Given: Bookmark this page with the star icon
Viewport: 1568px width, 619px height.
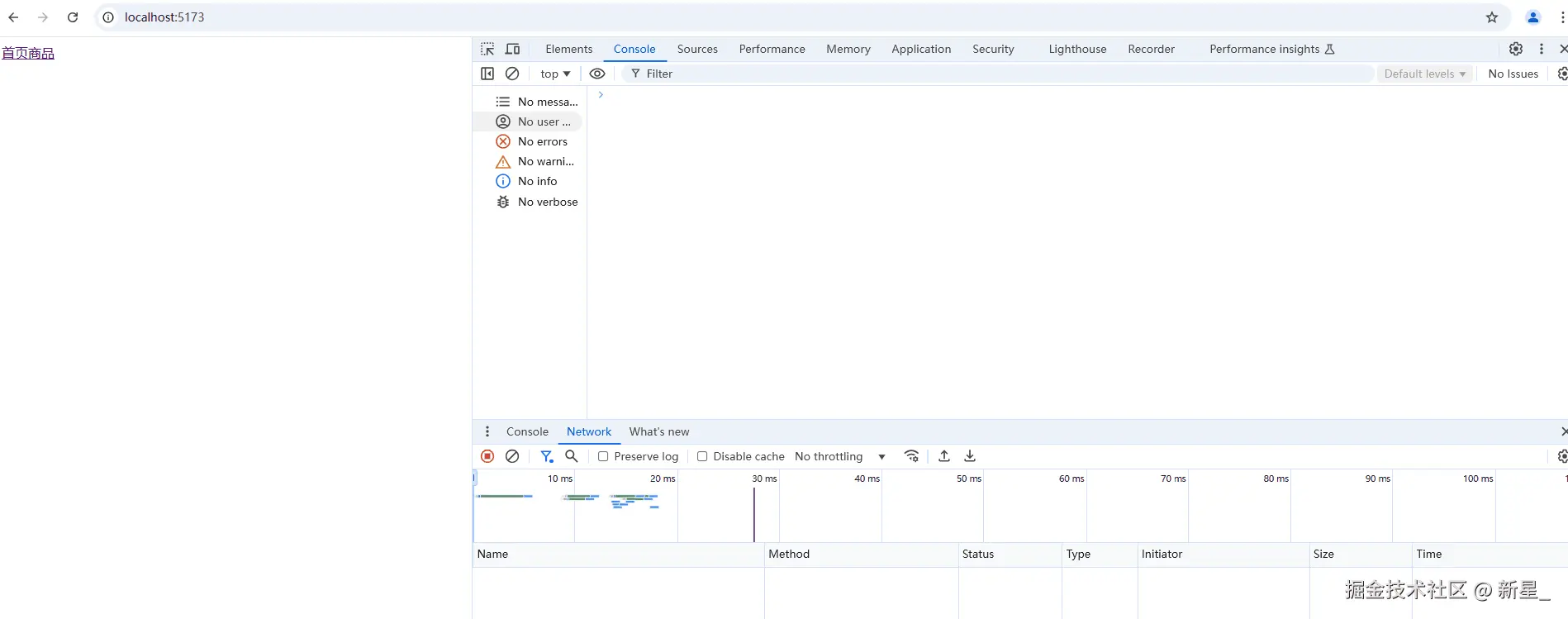Looking at the screenshot, I should pos(1492,17).
